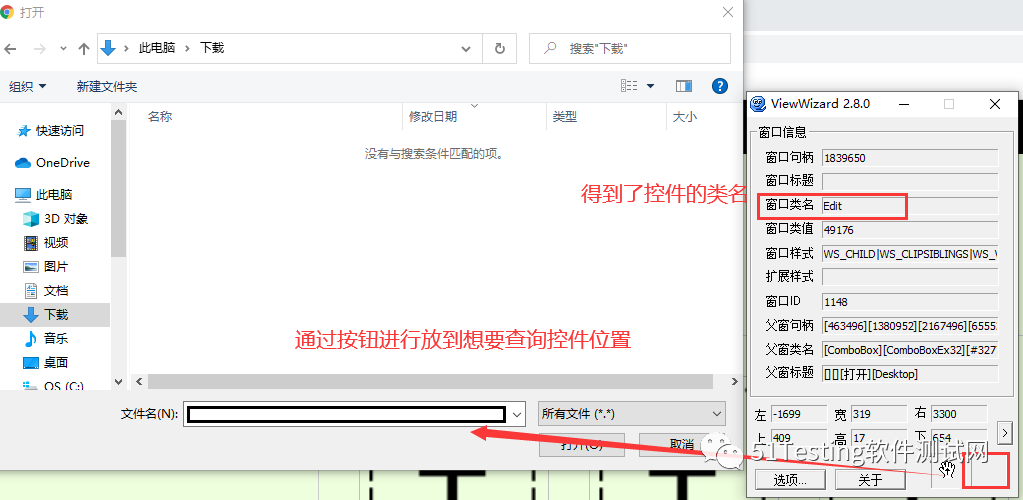
Task: Open the view options dropdown arrow
Action: (650, 86)
